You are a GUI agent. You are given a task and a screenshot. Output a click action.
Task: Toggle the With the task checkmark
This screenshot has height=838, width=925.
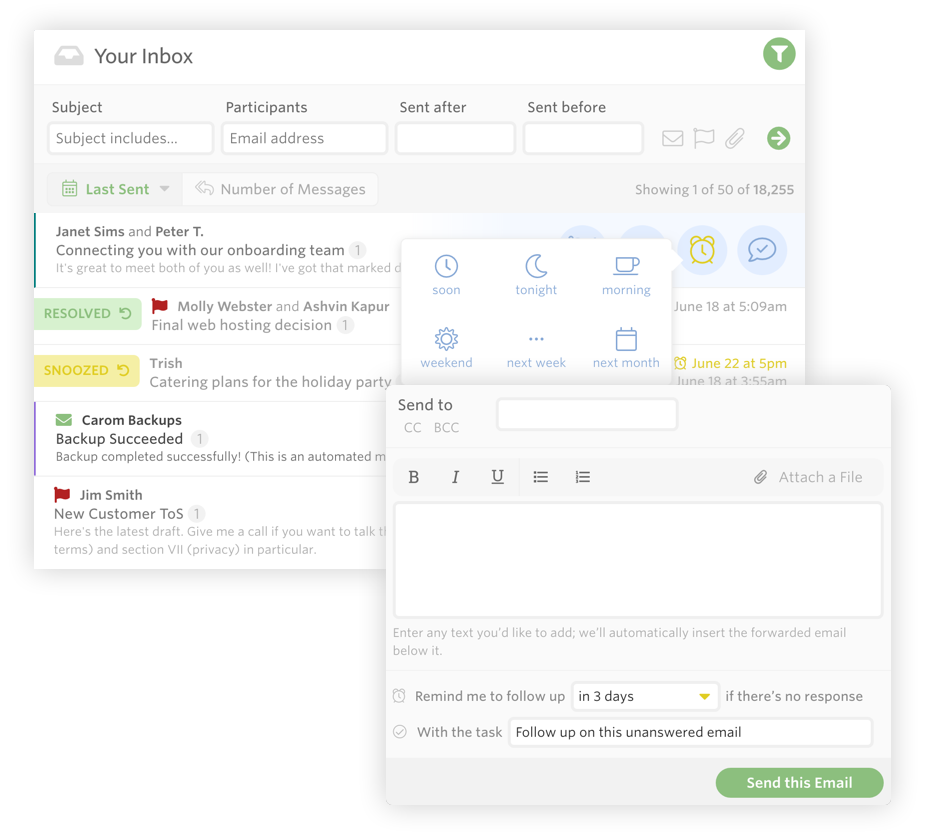point(399,732)
